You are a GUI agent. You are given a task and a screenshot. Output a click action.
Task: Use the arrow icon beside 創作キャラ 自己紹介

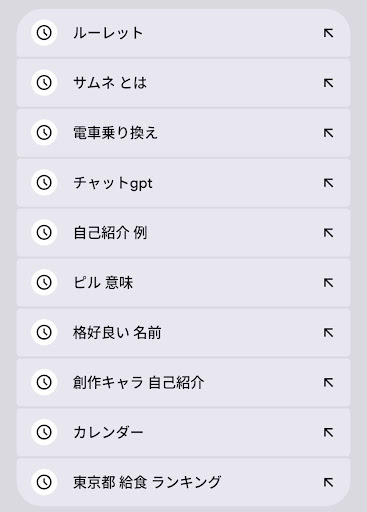click(328, 382)
